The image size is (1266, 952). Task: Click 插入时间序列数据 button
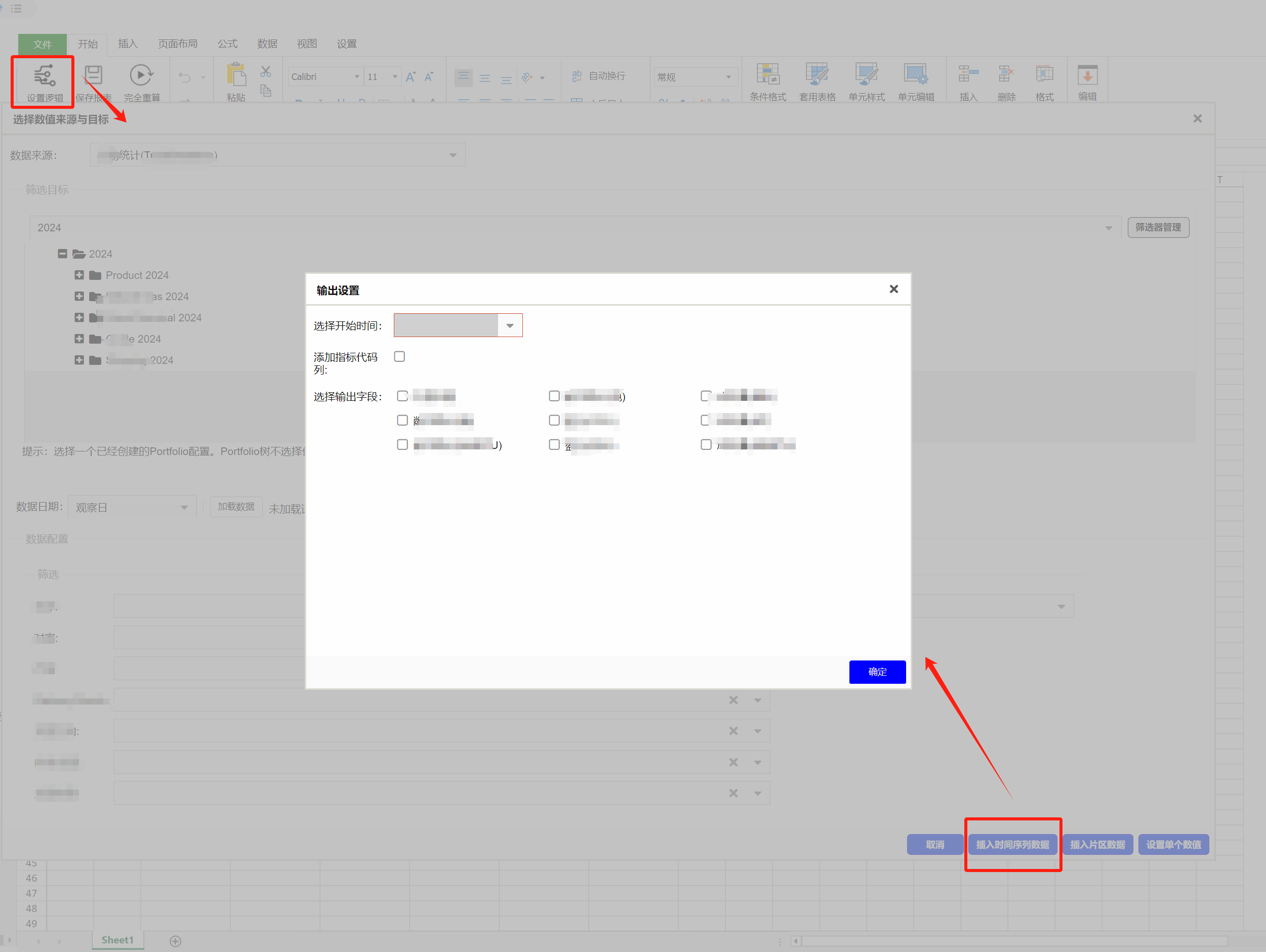pyautogui.click(x=1012, y=844)
